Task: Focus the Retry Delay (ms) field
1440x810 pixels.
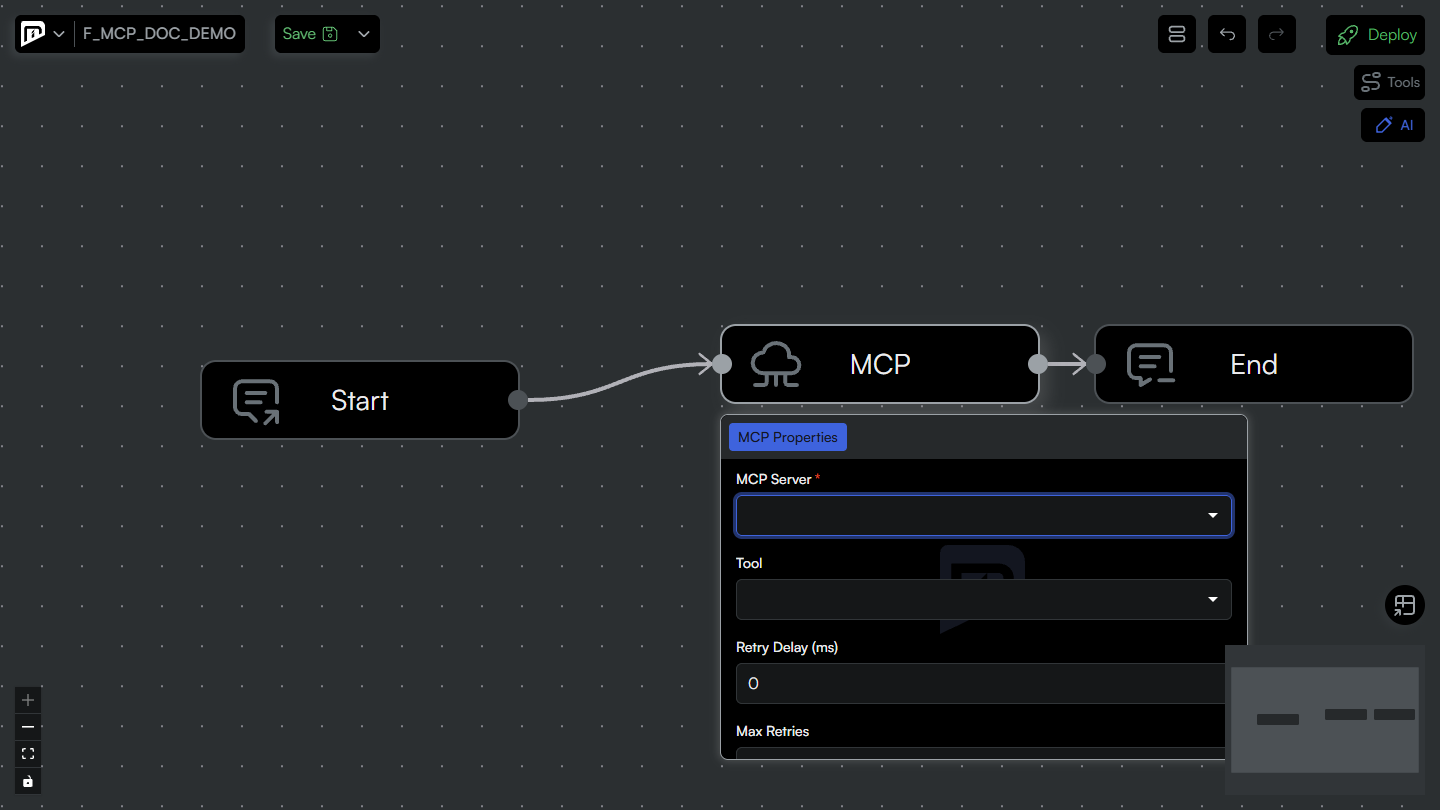Action: pyautogui.click(x=980, y=684)
